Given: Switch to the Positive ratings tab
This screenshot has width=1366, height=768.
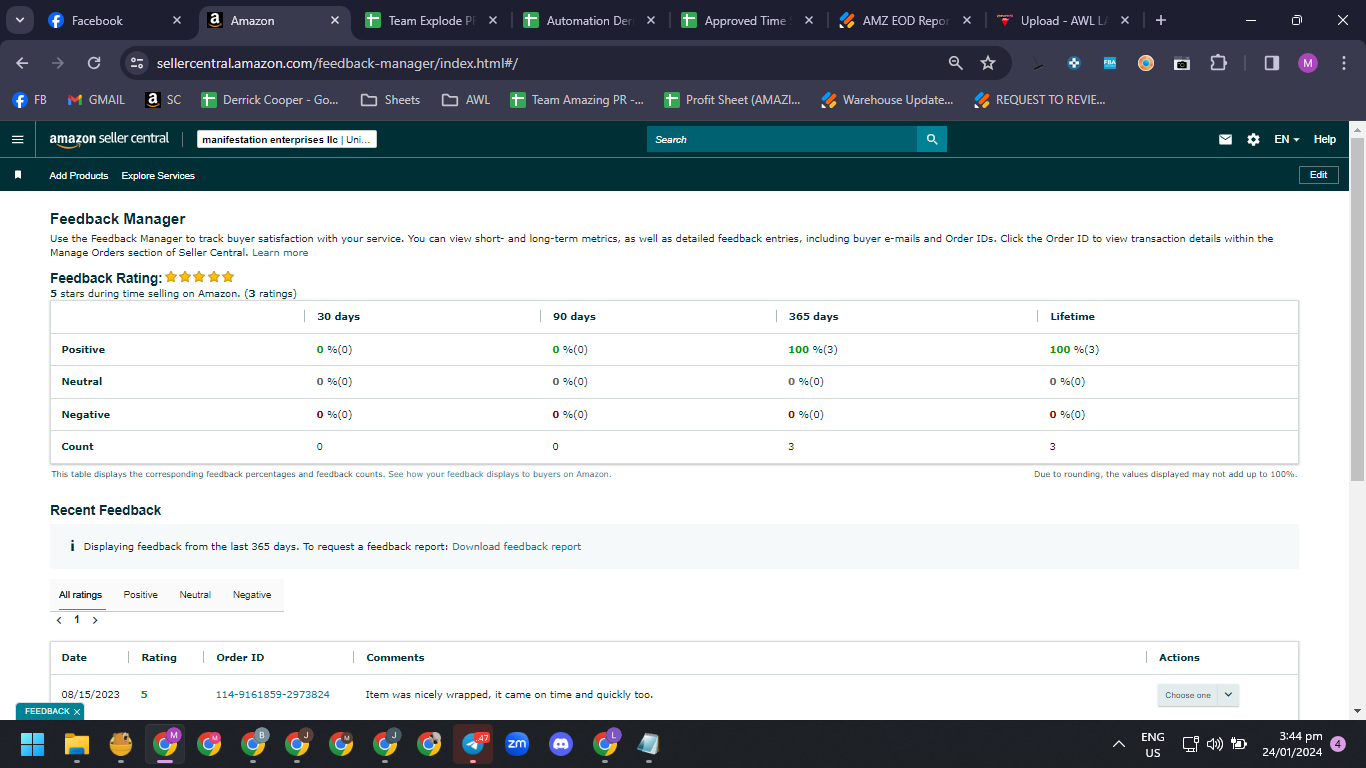Looking at the screenshot, I should click(141, 595).
